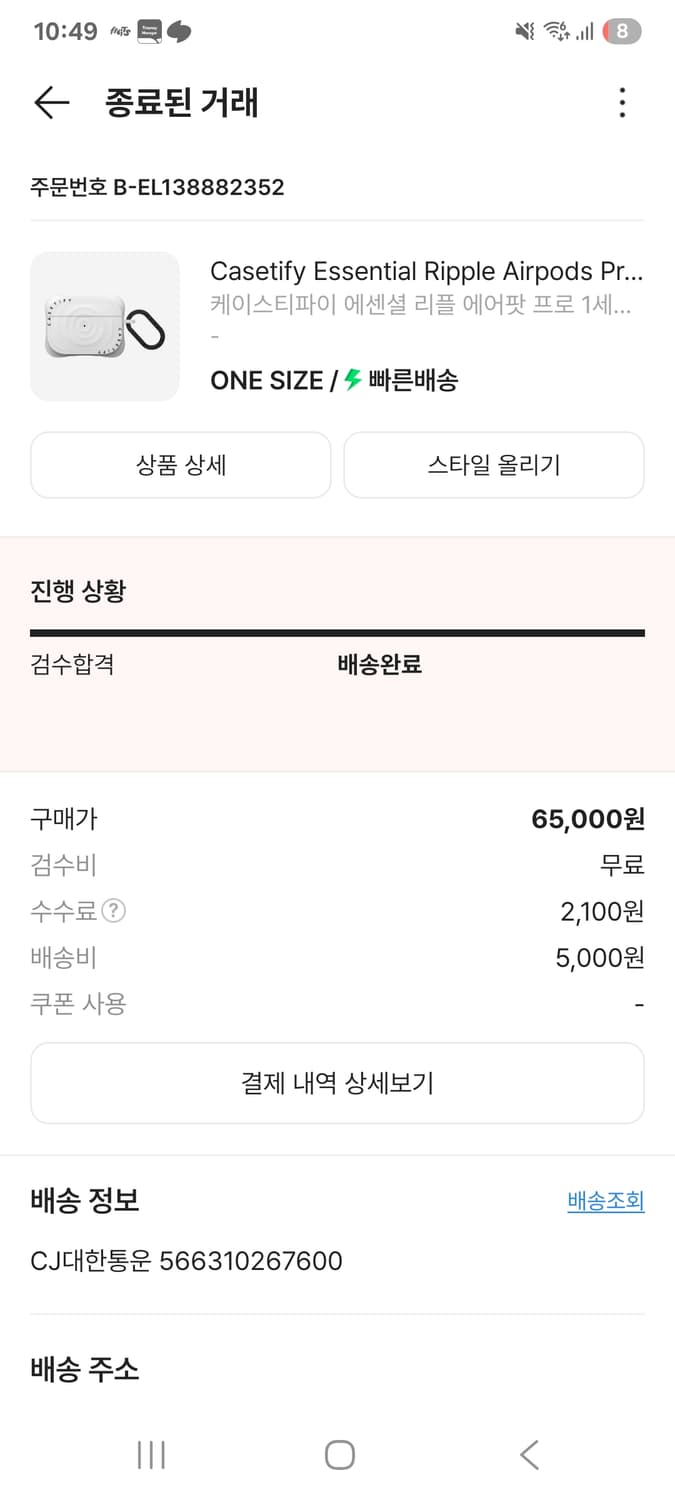
Task: Open recent apps from the navigation bar
Action: (150, 1455)
